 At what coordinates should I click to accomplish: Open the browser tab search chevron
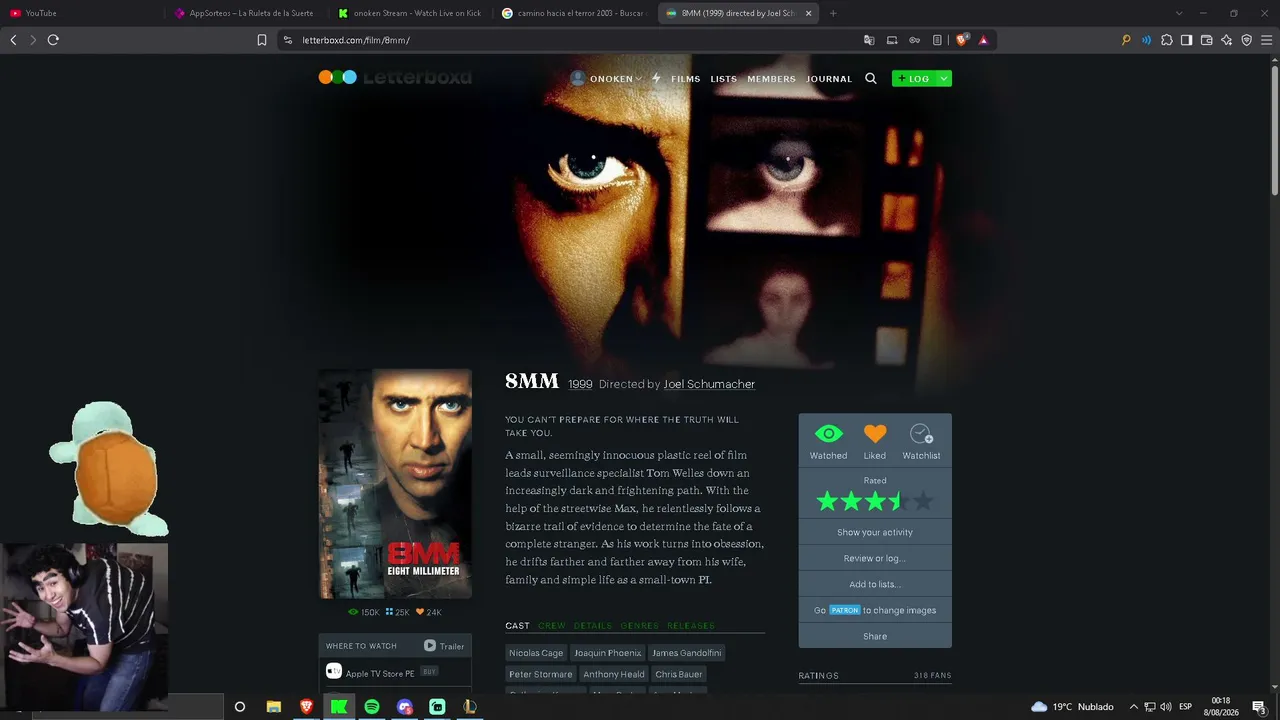point(1179,13)
